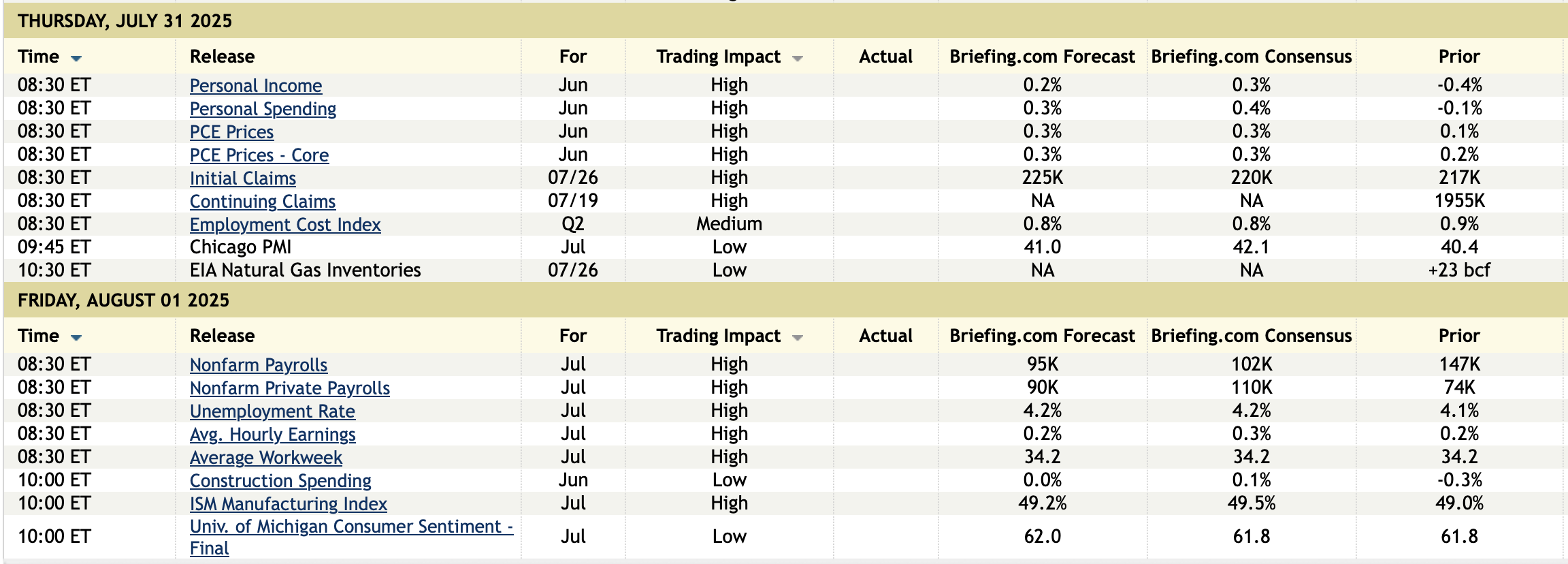Open the Nonfarm Private Payrolls link
1568x564 pixels.
(289, 388)
